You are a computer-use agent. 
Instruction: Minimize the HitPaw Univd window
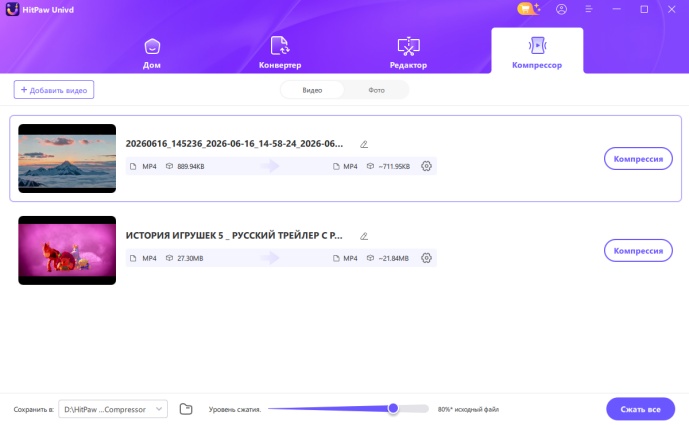pyautogui.click(x=616, y=9)
